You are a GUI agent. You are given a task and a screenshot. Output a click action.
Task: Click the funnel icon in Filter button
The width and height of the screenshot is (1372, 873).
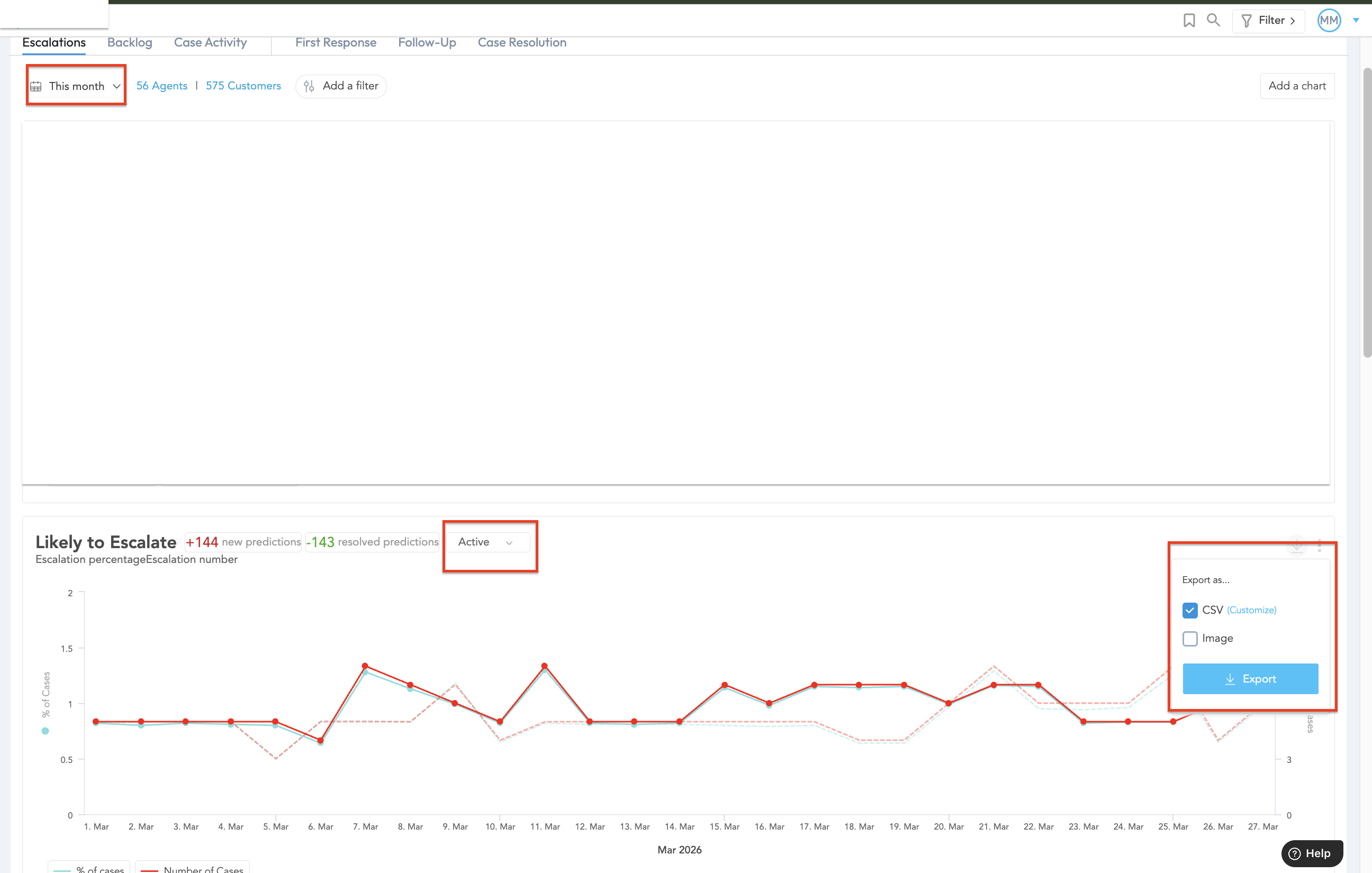[x=1247, y=21]
